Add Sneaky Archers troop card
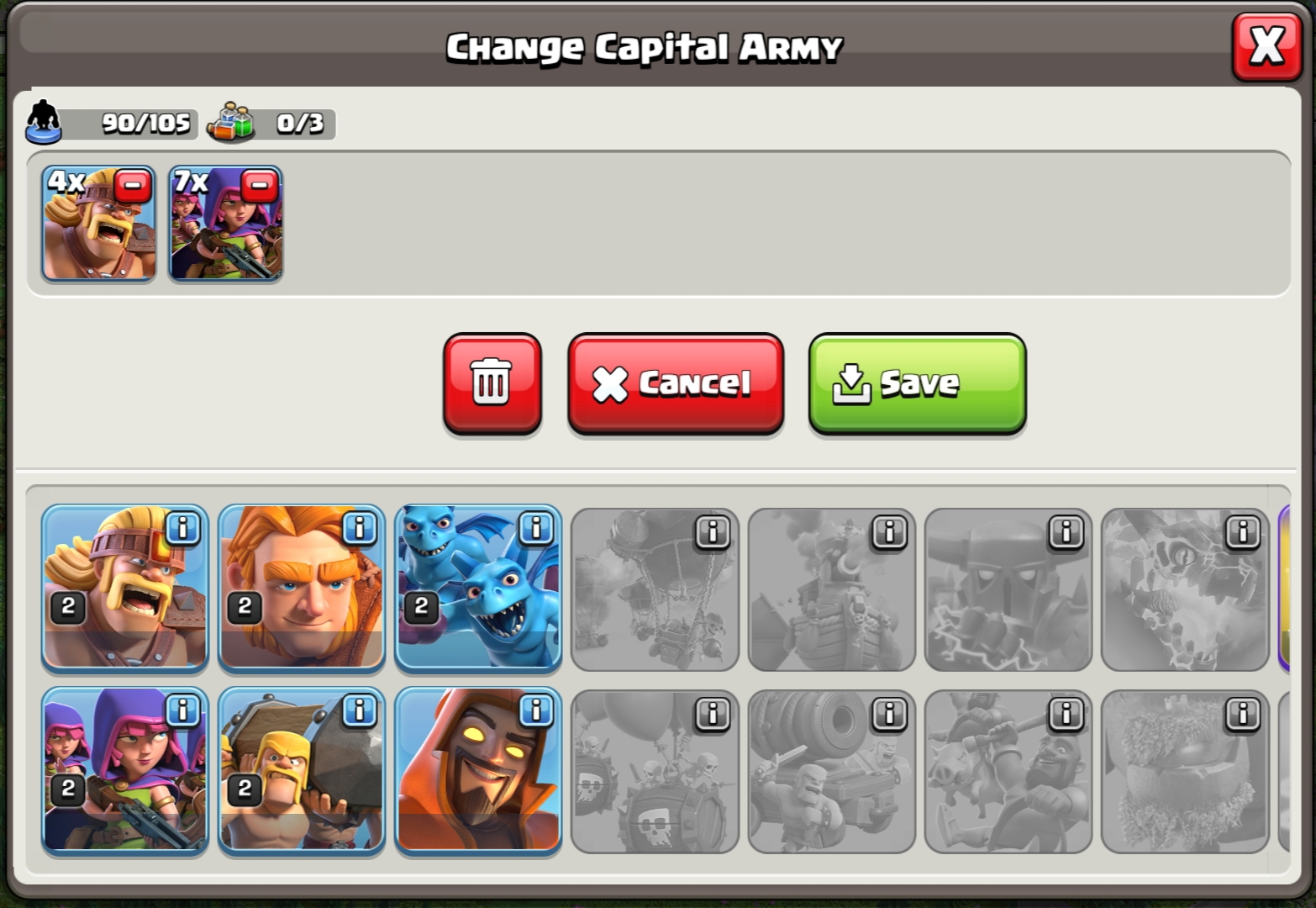Image resolution: width=1316 pixels, height=908 pixels. pos(124,771)
